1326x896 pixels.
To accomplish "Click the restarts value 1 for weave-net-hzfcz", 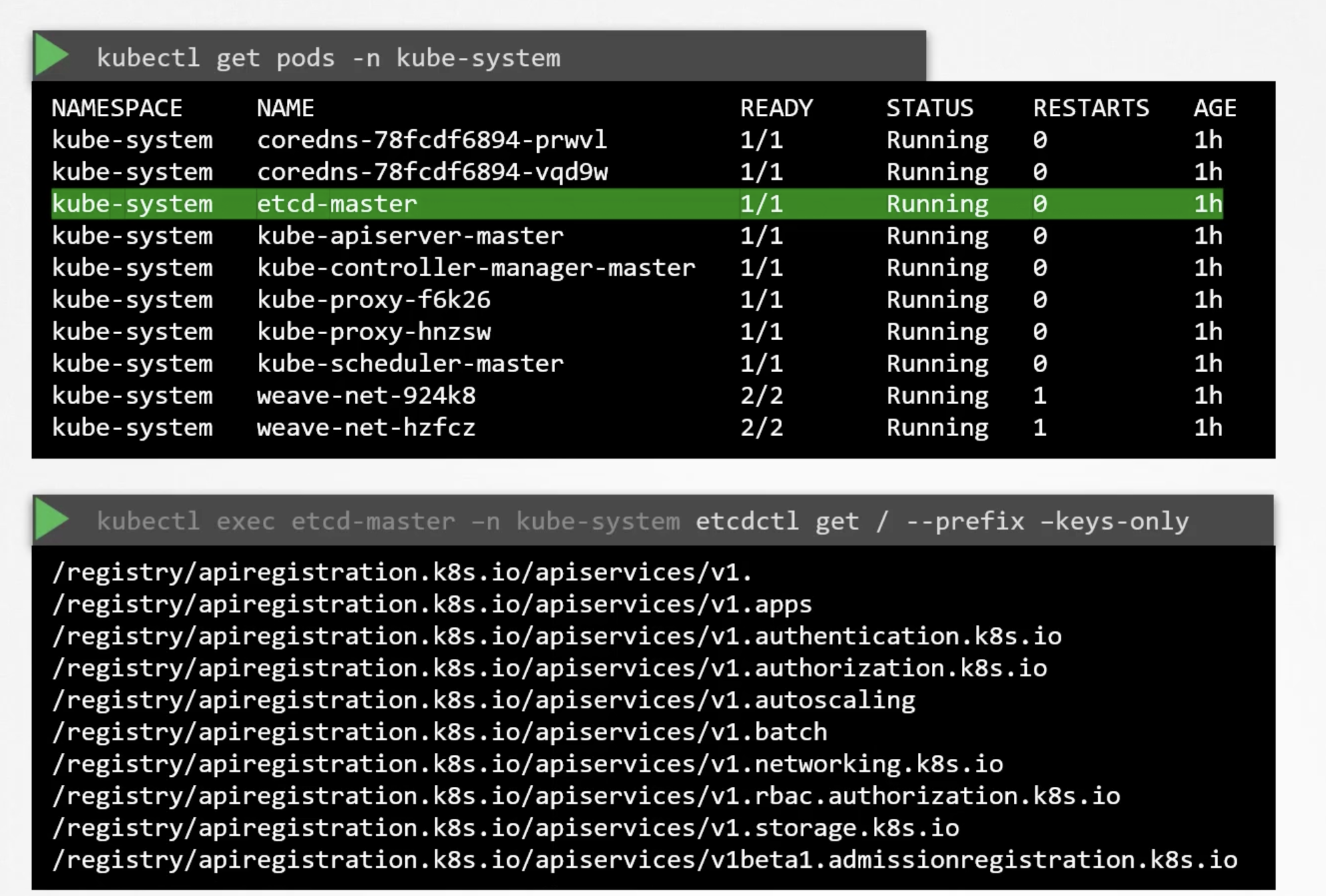I will [x=1040, y=427].
